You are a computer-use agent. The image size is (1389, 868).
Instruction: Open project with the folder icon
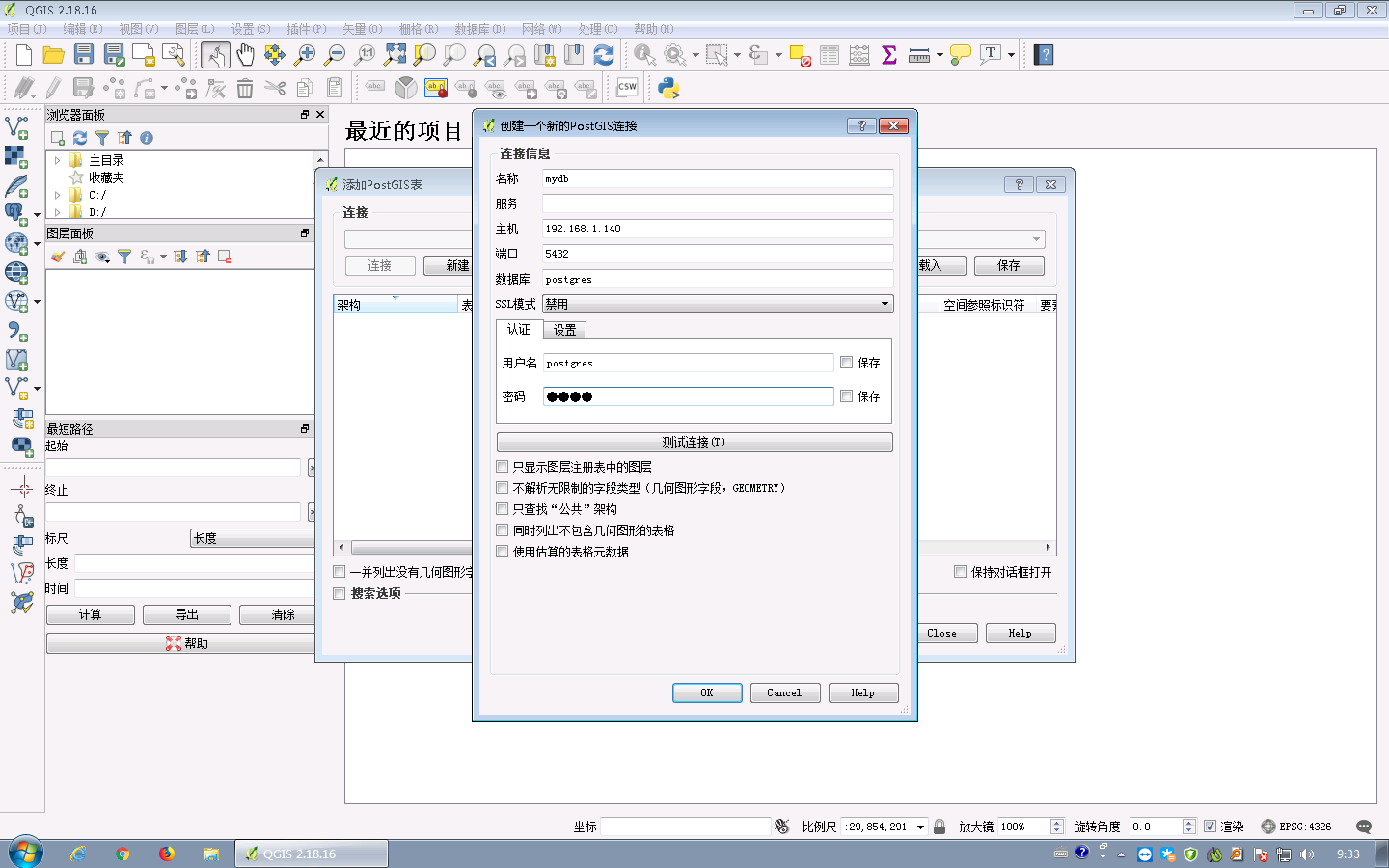click(54, 55)
